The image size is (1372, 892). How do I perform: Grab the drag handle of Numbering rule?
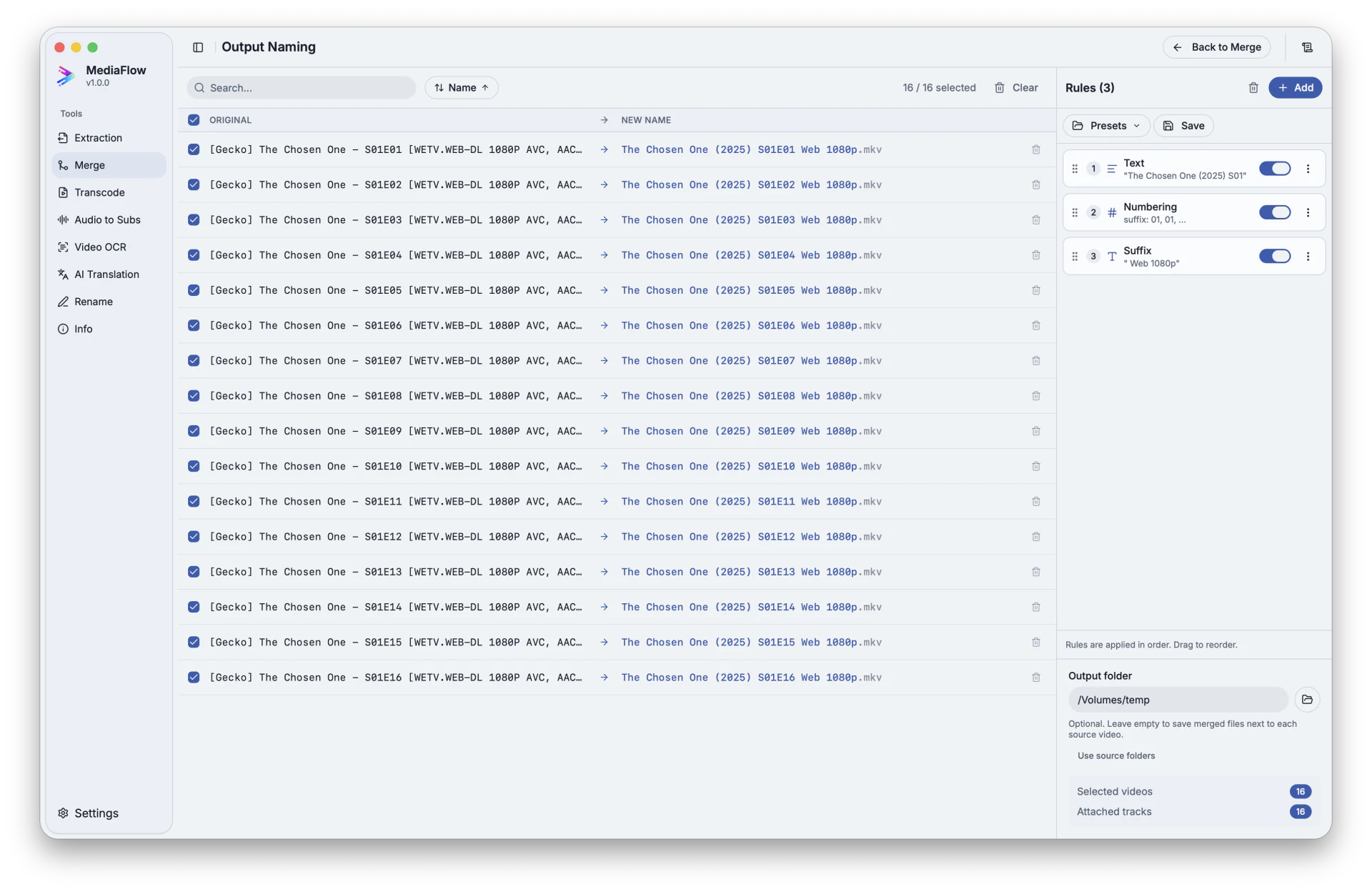(1075, 212)
